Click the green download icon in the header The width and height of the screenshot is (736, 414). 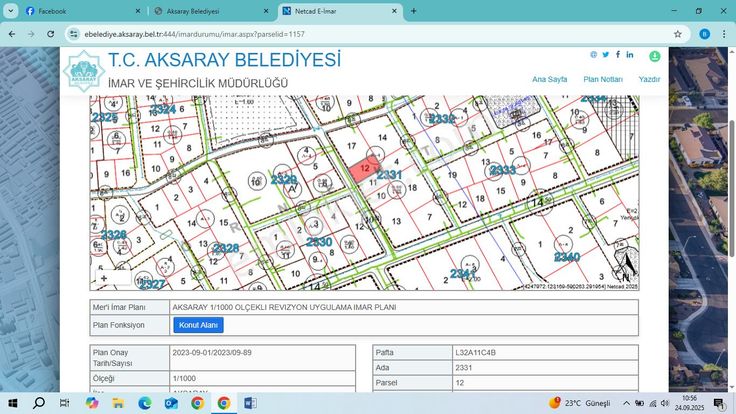(x=655, y=57)
